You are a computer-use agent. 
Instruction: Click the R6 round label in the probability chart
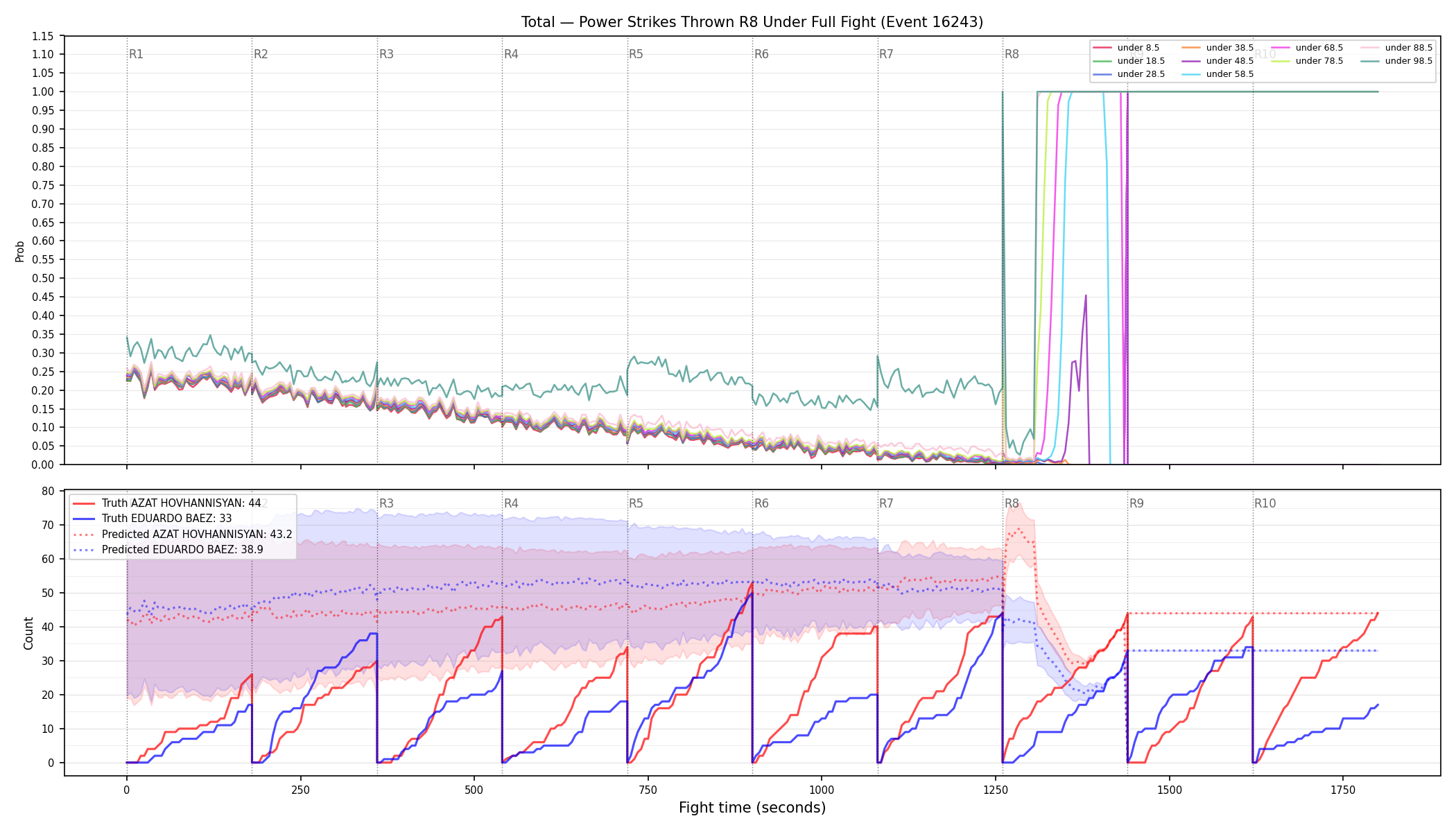[x=761, y=54]
